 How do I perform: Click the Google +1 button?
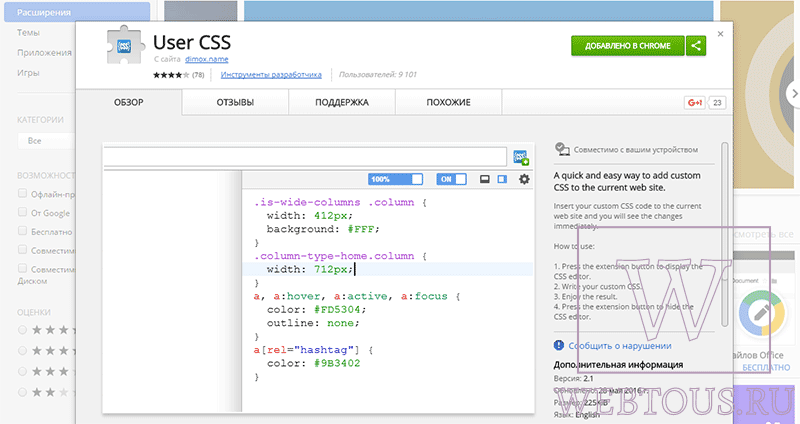[x=694, y=103]
